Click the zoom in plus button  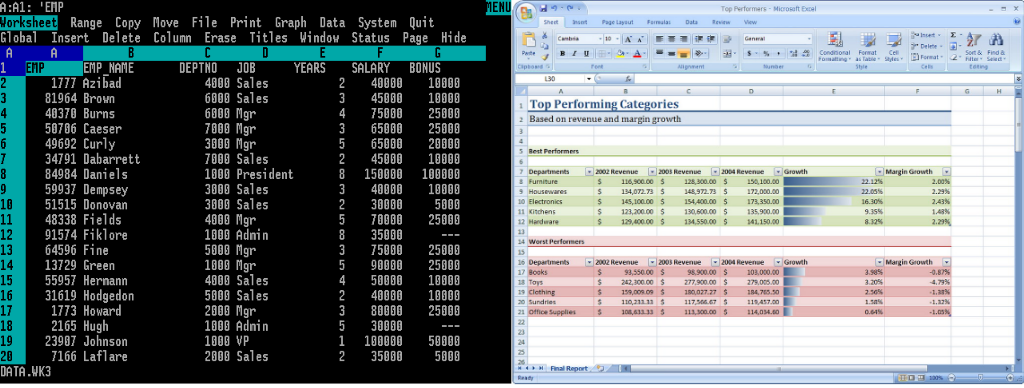tap(1010, 378)
